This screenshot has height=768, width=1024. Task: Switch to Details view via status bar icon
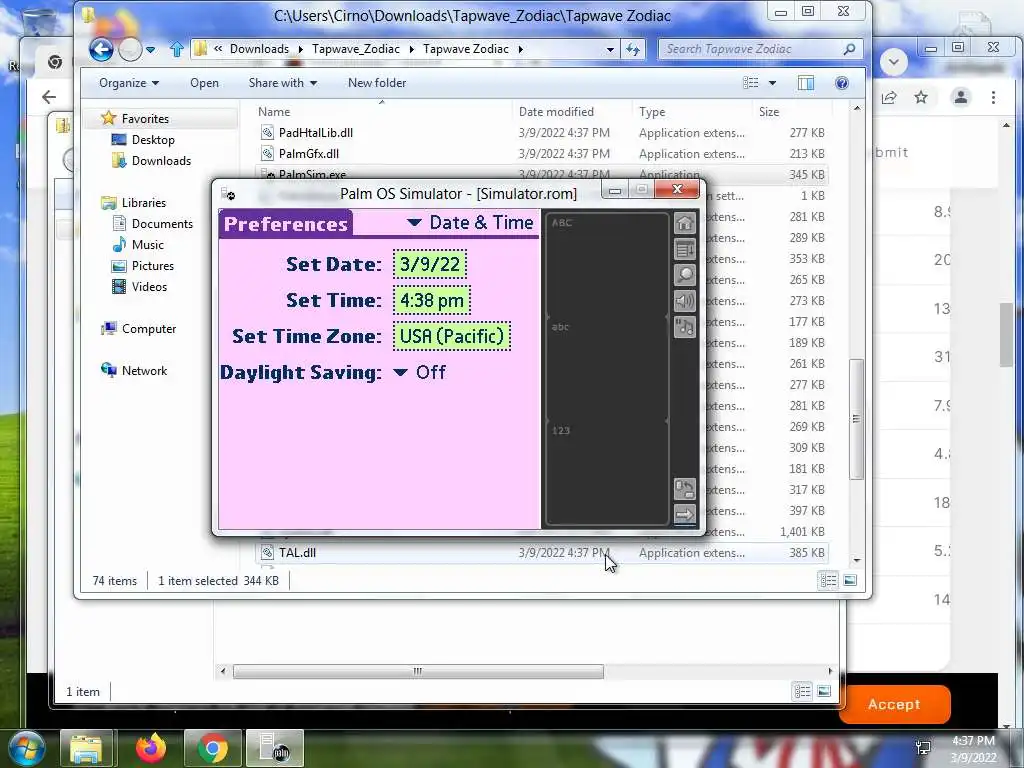click(x=828, y=581)
